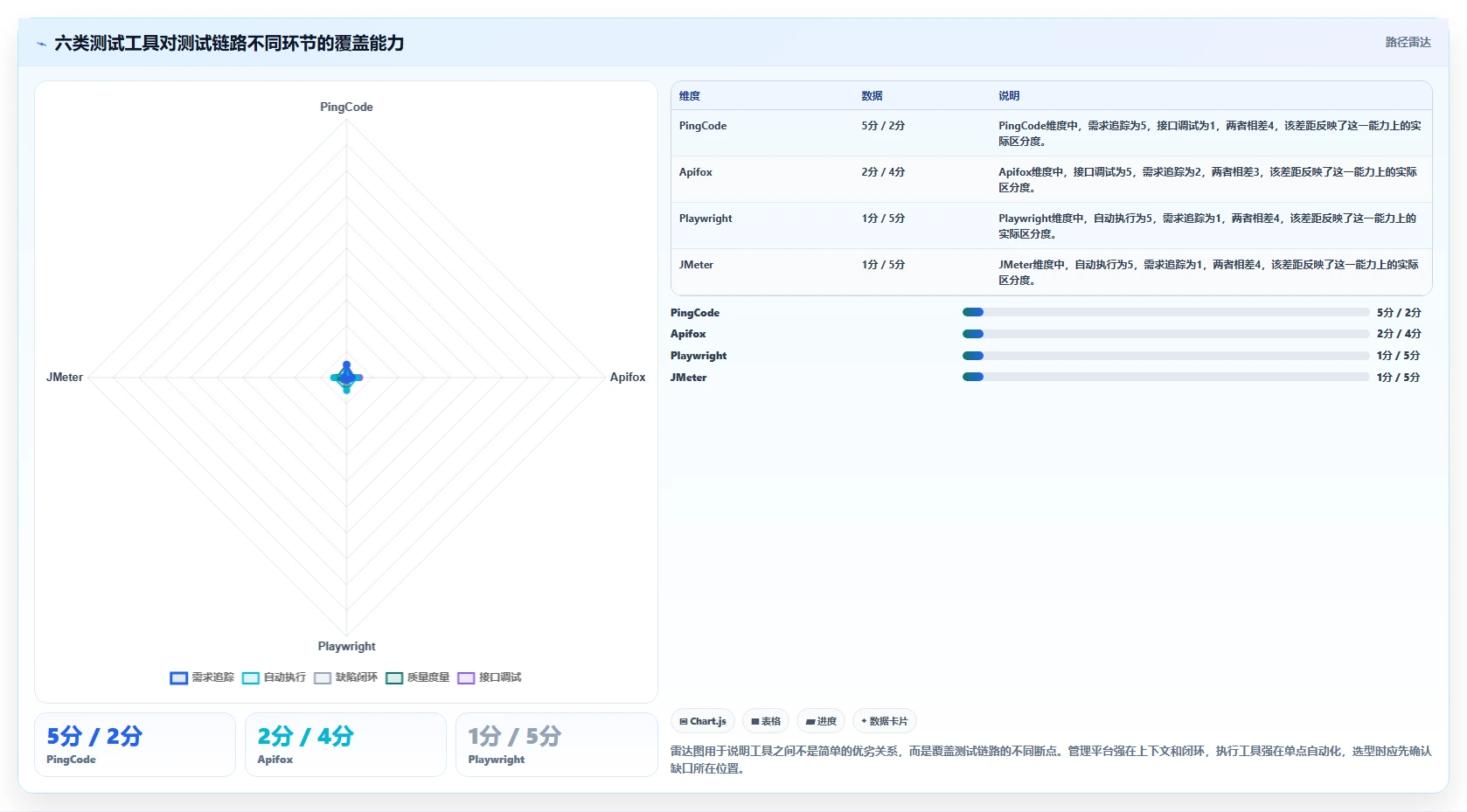Toggle the 缺陷闭环 legend series

345,677
